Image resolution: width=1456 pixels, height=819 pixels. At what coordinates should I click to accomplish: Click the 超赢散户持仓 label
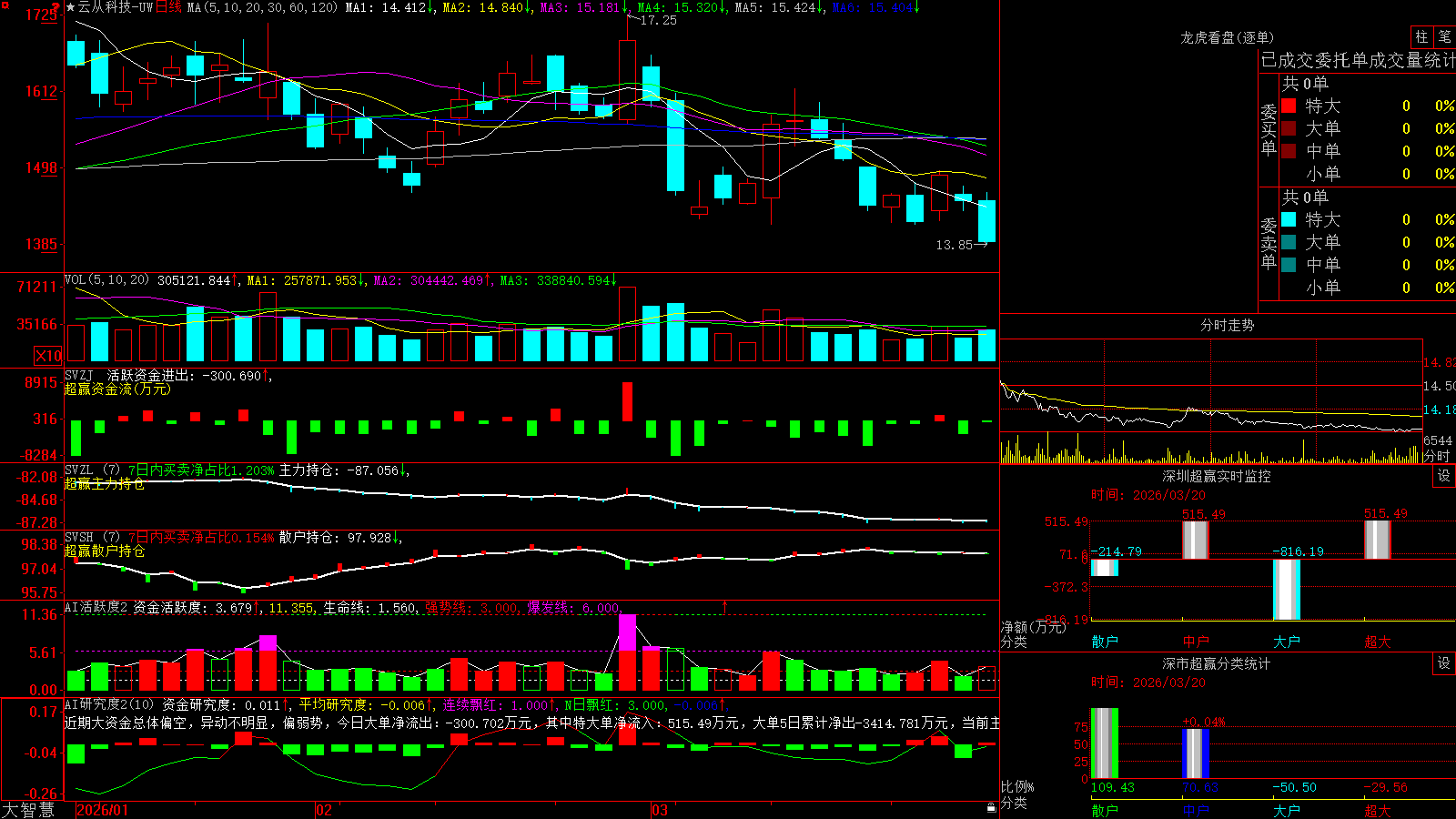[x=105, y=551]
